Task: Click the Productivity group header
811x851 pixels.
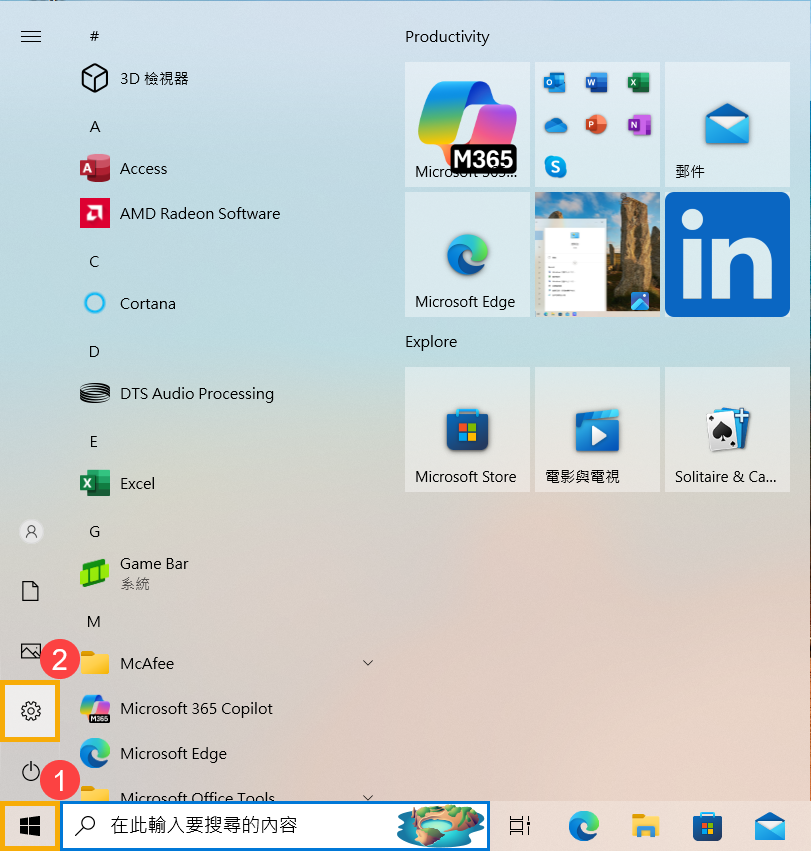Action: click(x=447, y=37)
